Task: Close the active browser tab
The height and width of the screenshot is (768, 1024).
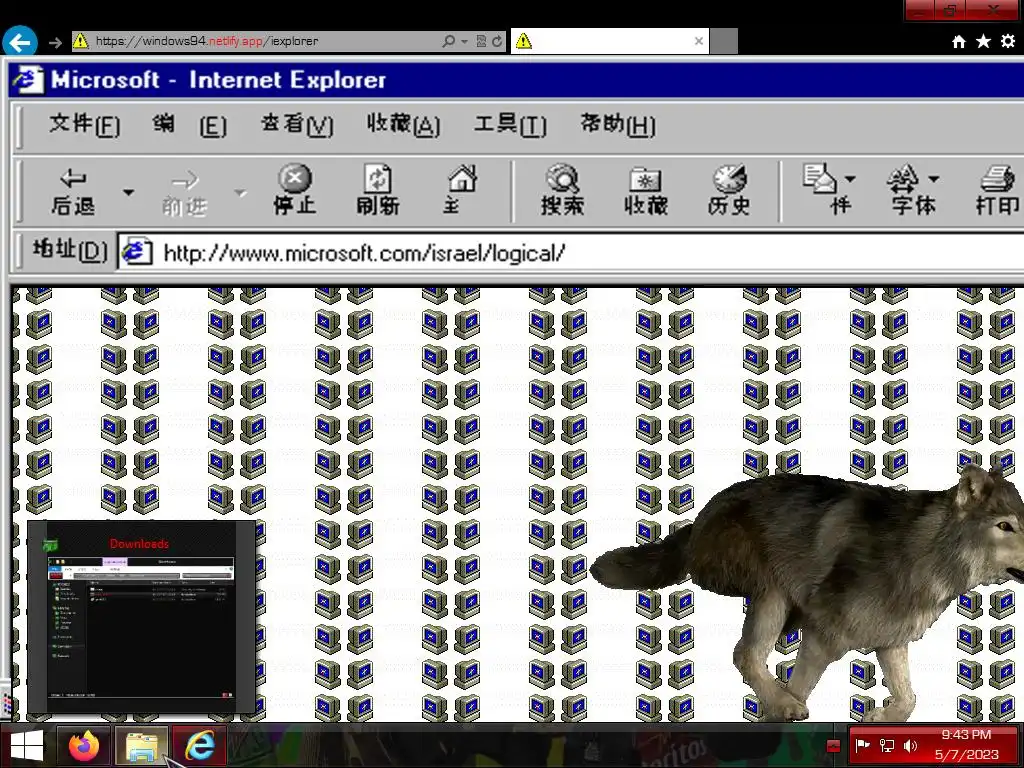Action: [x=699, y=41]
